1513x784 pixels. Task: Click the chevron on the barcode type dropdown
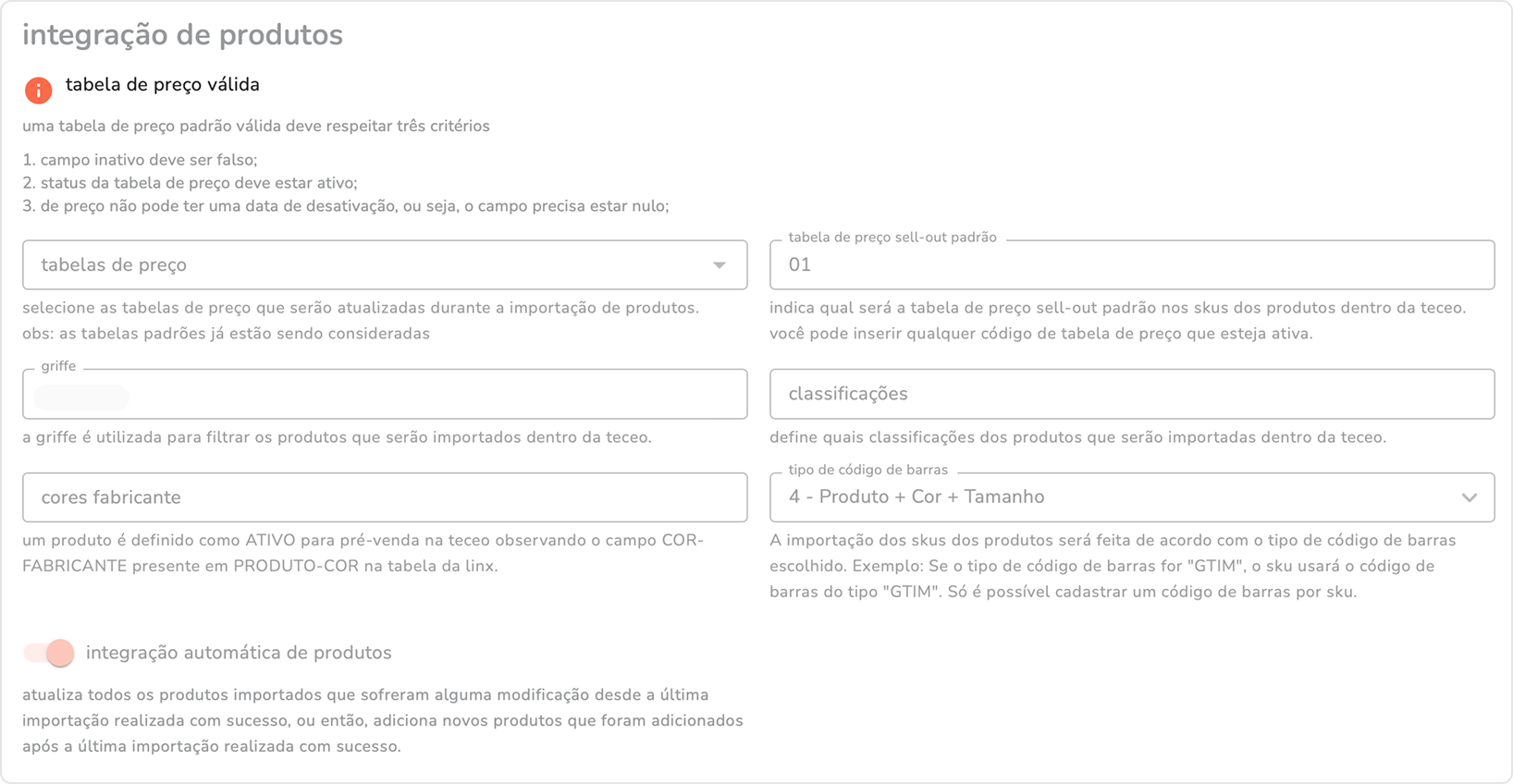click(1469, 497)
